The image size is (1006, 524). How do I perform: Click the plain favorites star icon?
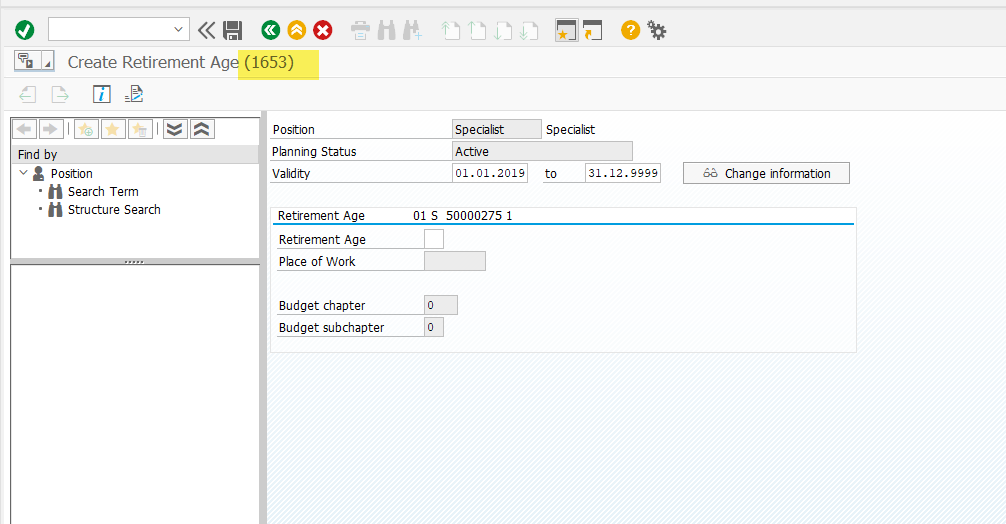(112, 129)
